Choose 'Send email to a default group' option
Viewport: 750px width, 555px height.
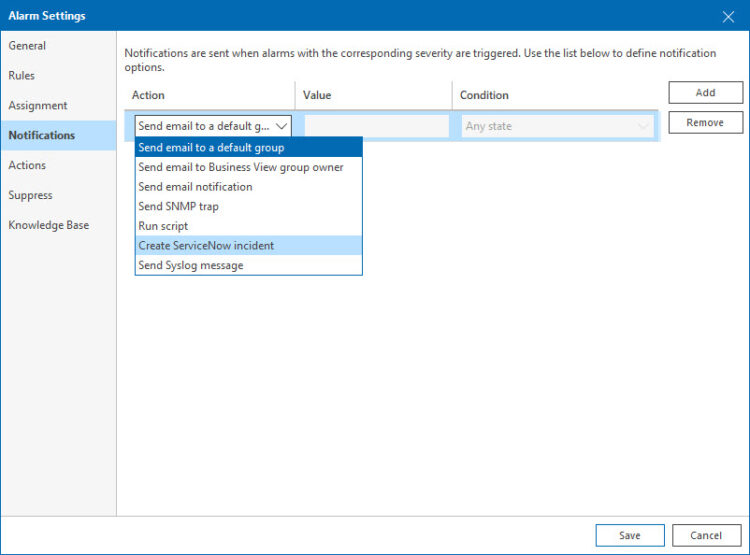[211, 148]
